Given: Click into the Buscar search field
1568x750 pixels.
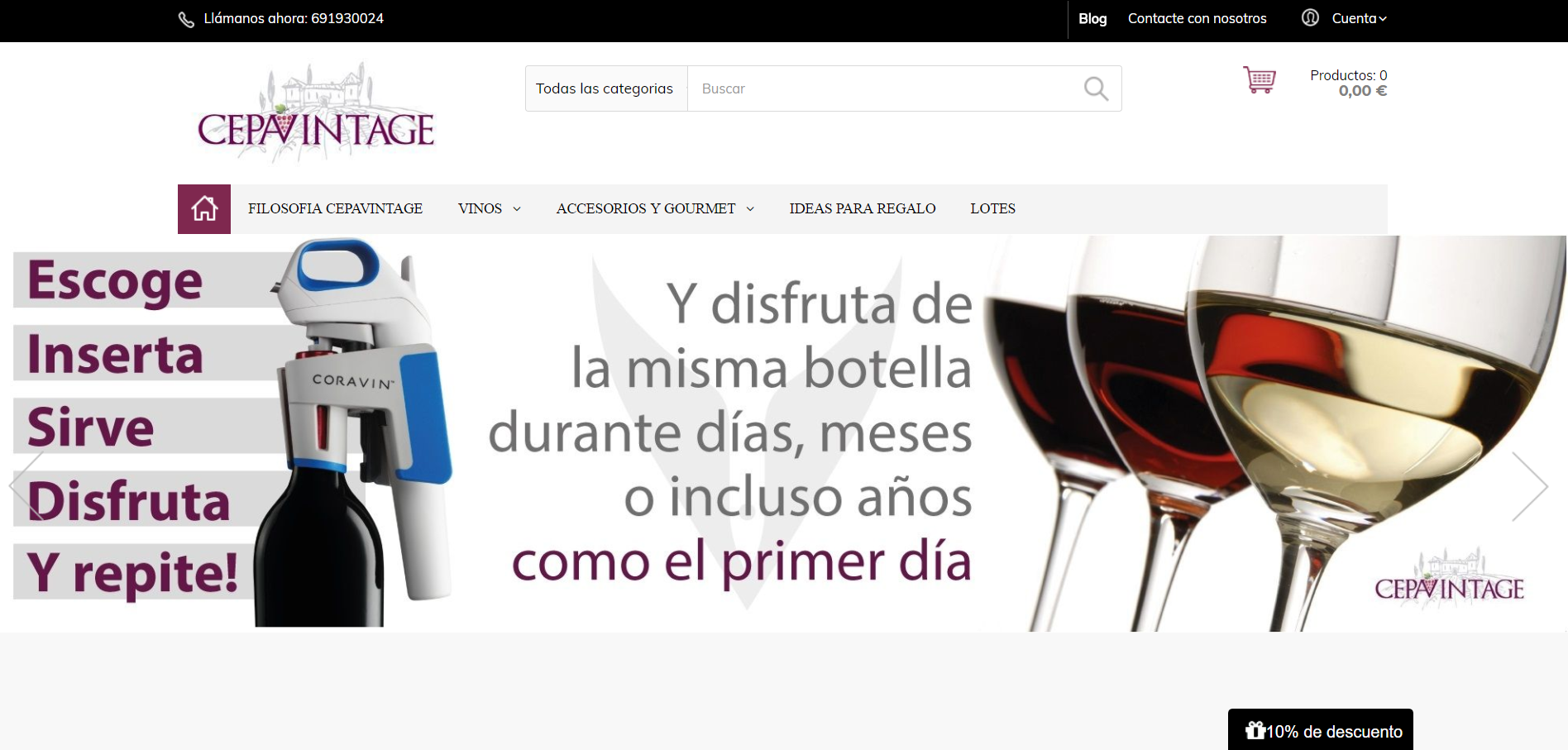Looking at the screenshot, I should [x=885, y=88].
